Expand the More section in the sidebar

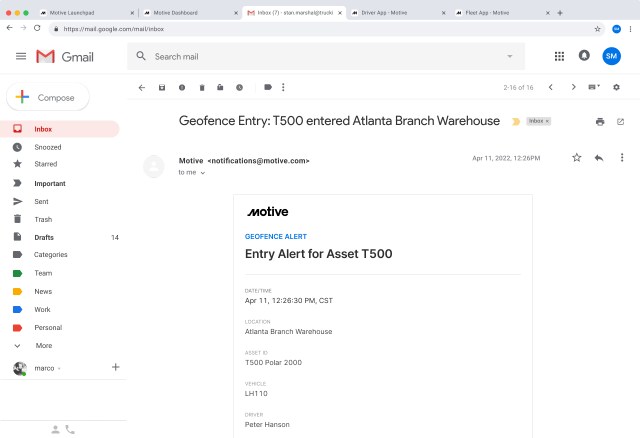tap(43, 345)
